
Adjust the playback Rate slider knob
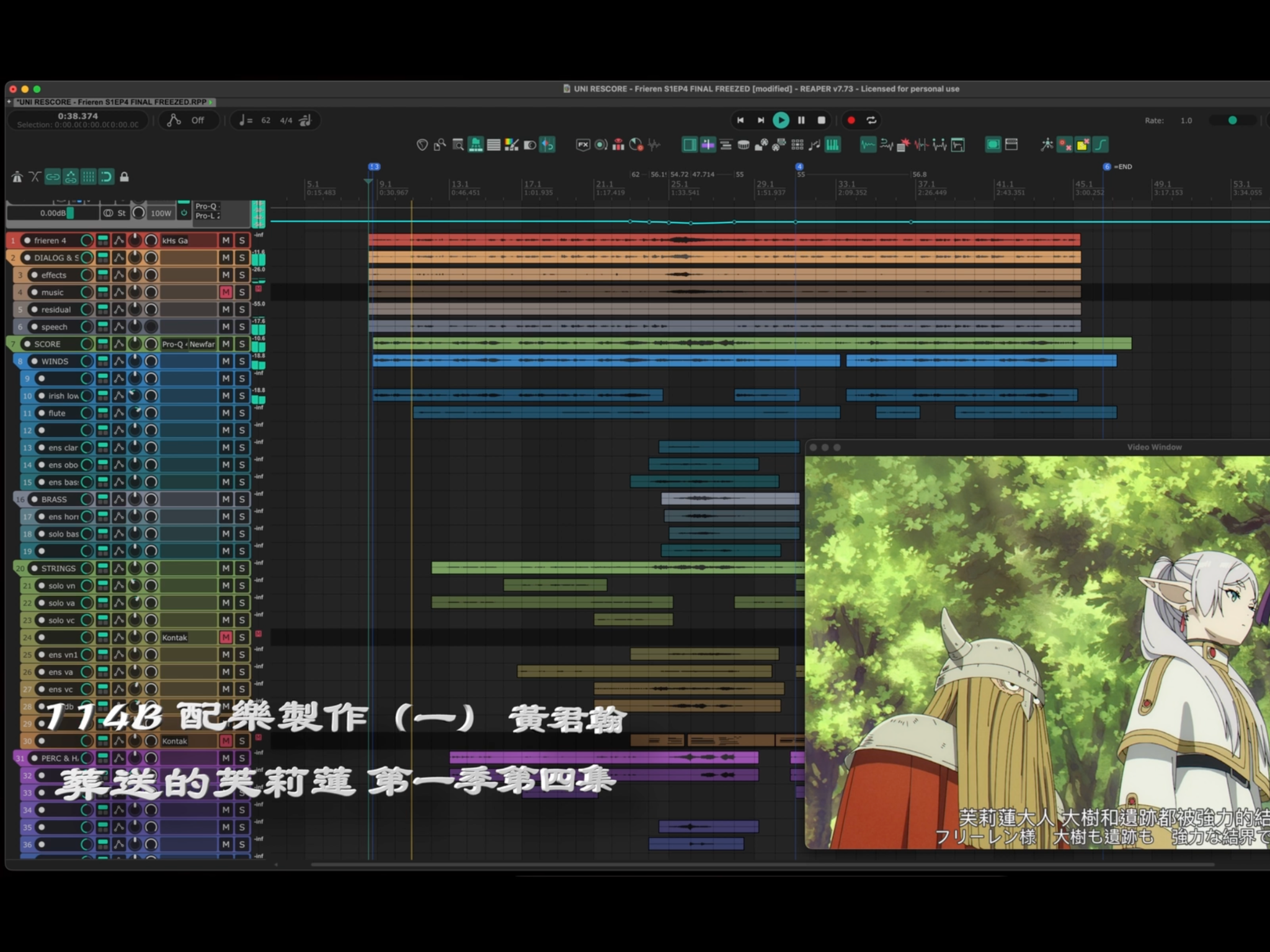point(1233,120)
